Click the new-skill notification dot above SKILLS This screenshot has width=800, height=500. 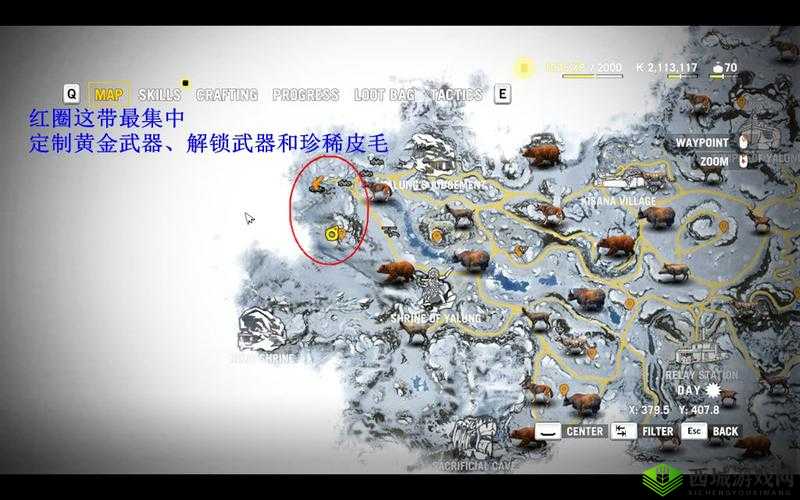tap(186, 83)
